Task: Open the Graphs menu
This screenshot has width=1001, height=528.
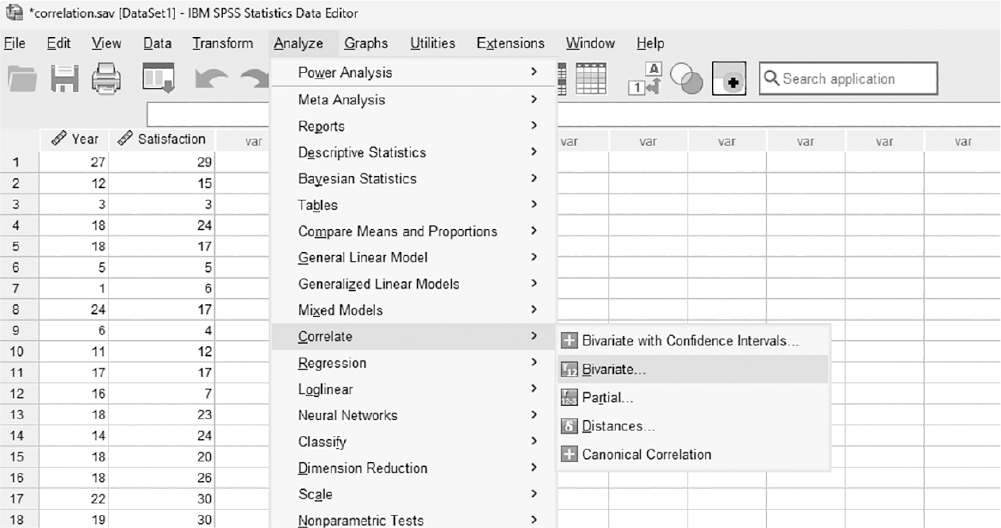Action: 366,43
